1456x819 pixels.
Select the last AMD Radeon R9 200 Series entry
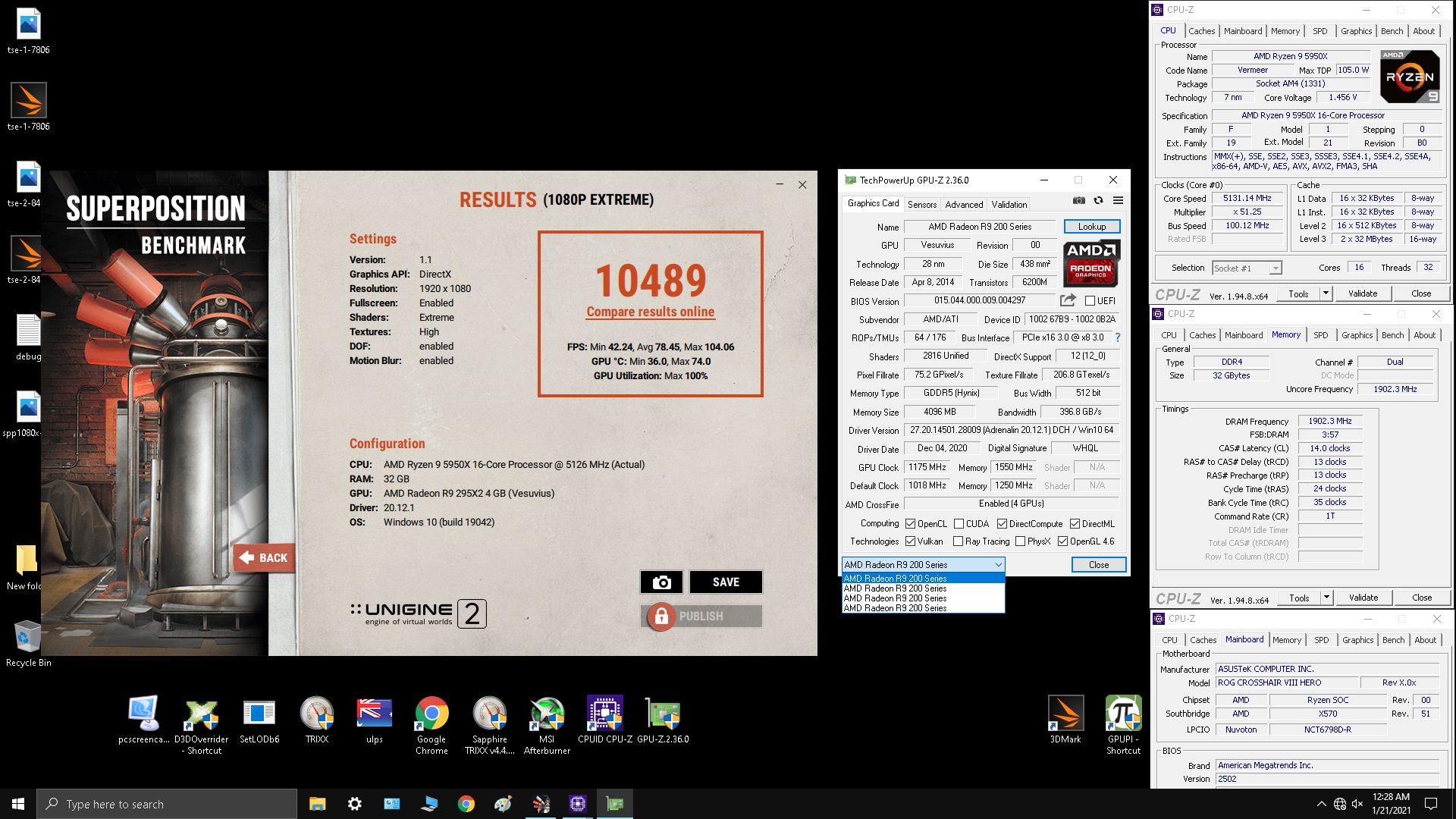(x=923, y=608)
